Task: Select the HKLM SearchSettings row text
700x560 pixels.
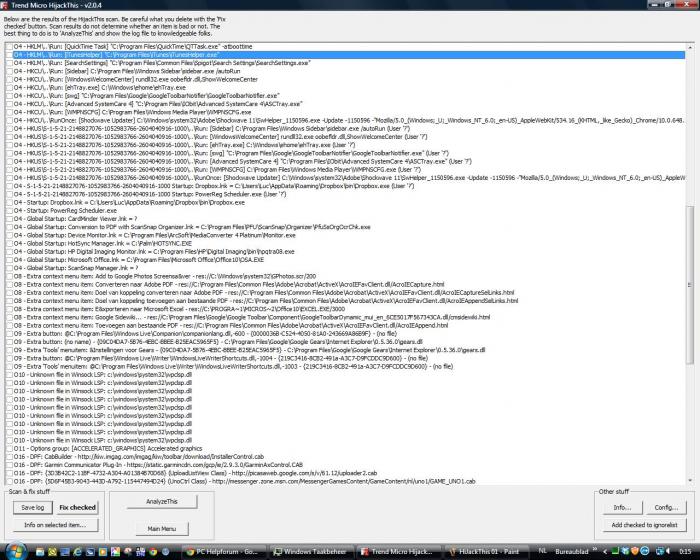Action: pyautogui.click(x=162, y=63)
